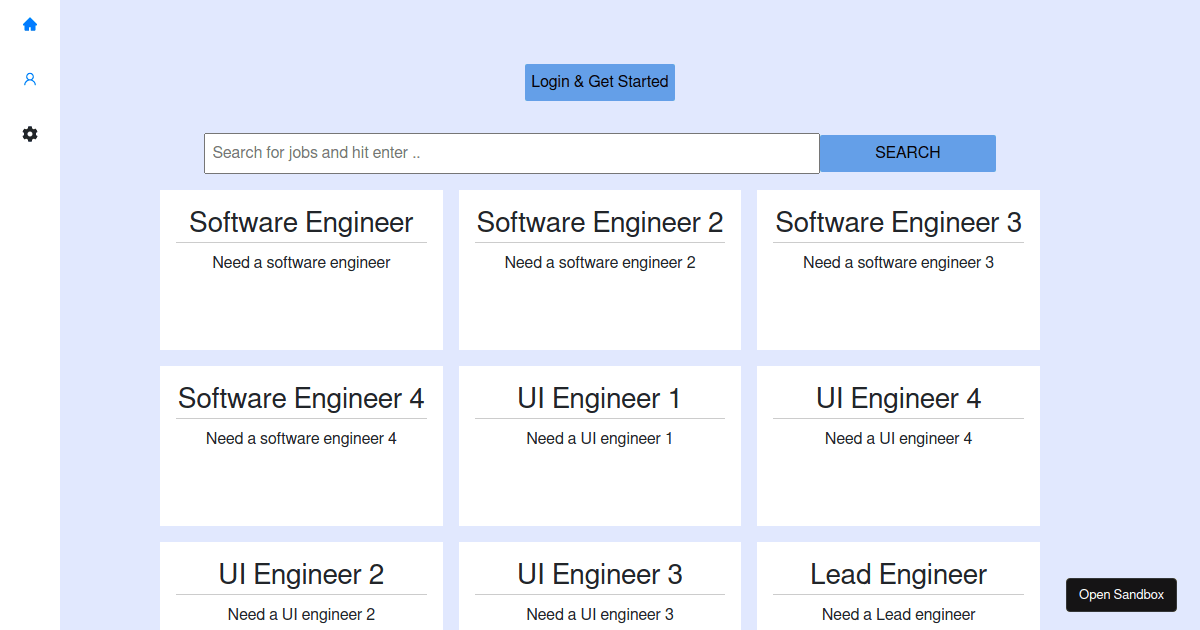This screenshot has height=630, width=1200.
Task: Open the Software Engineer 4 job posting
Action: point(301,398)
